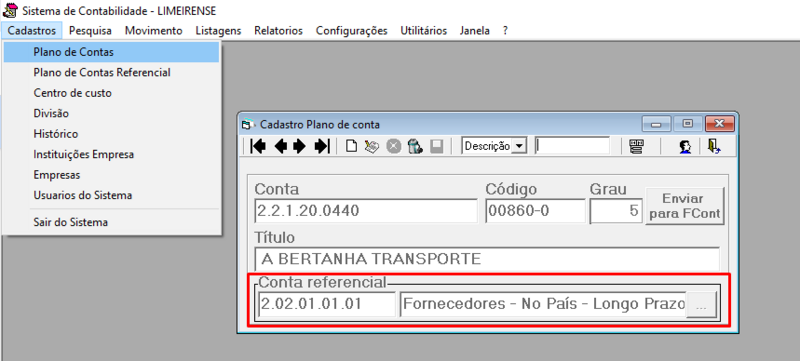Open the Cadastros menu
This screenshot has width=800, height=361.
(x=32, y=31)
